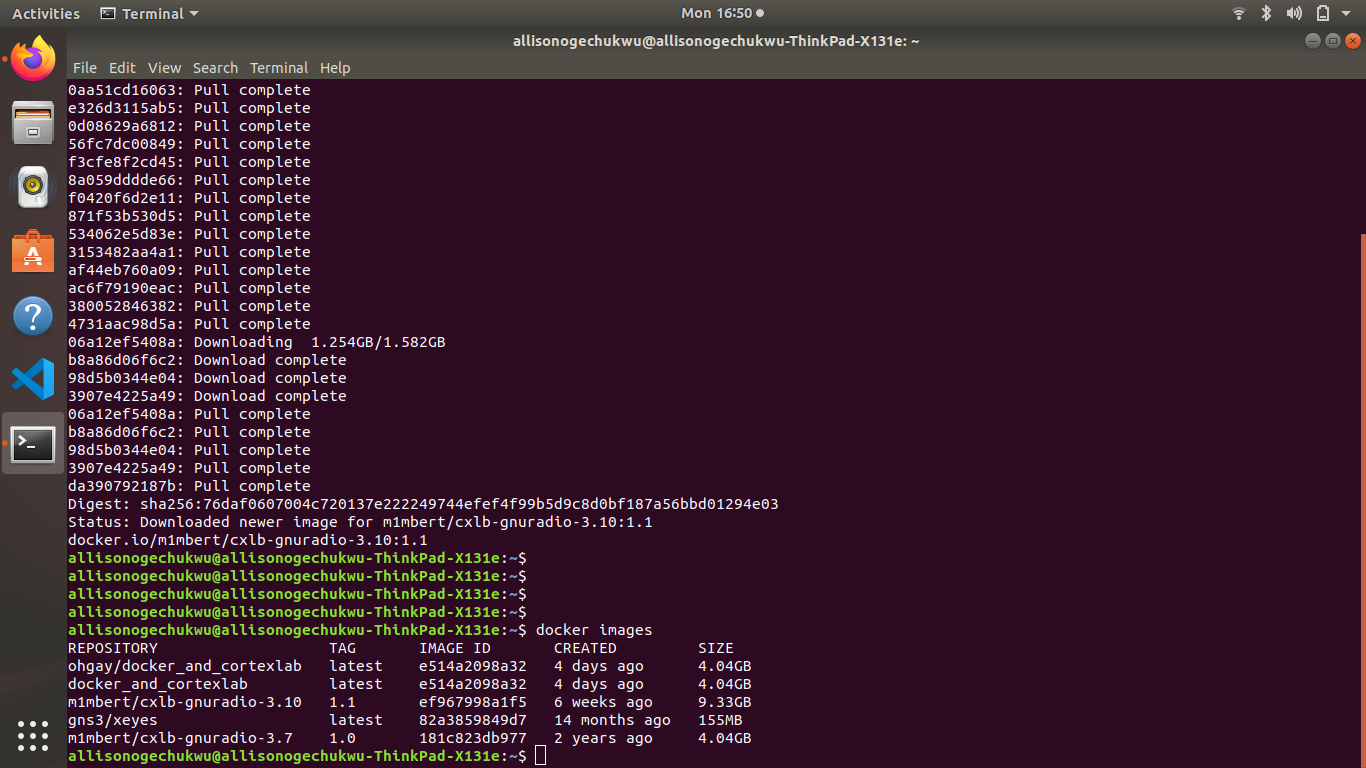Click the Bluetooth indicator in top bar
Viewport: 1366px width, 768px height.
[1266, 14]
